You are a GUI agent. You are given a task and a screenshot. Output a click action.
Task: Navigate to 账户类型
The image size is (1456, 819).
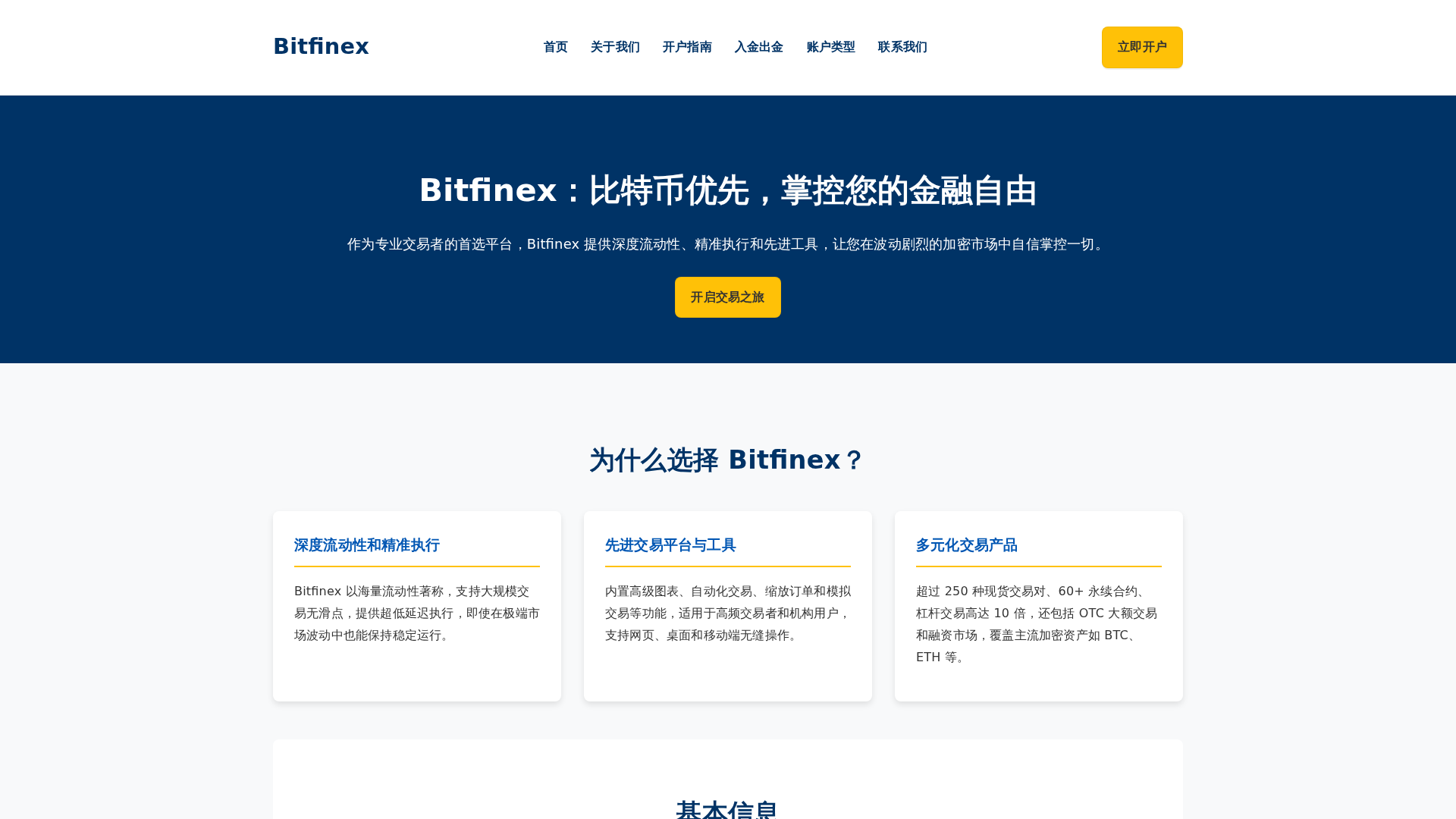pyautogui.click(x=830, y=47)
